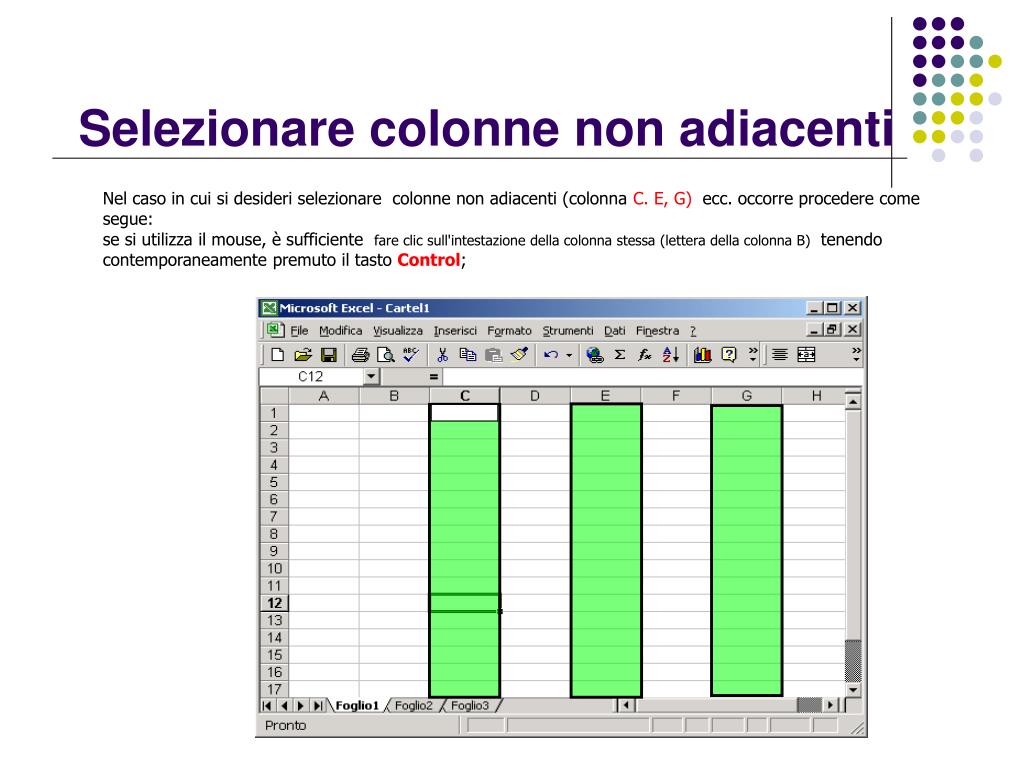
Task: Switch to the Foglio1 sheet tab
Action: click(x=357, y=705)
